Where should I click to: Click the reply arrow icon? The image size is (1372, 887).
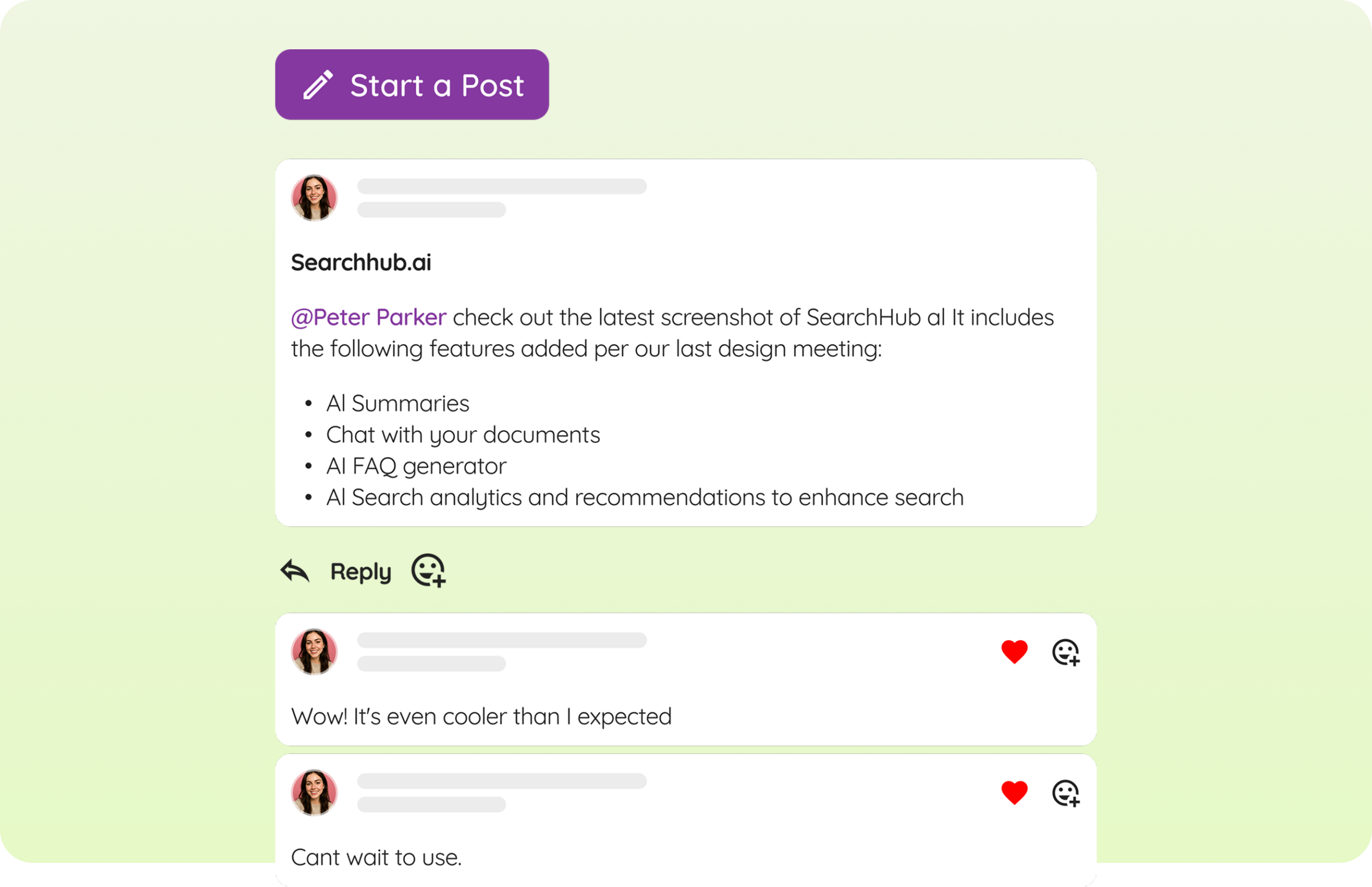tap(295, 571)
